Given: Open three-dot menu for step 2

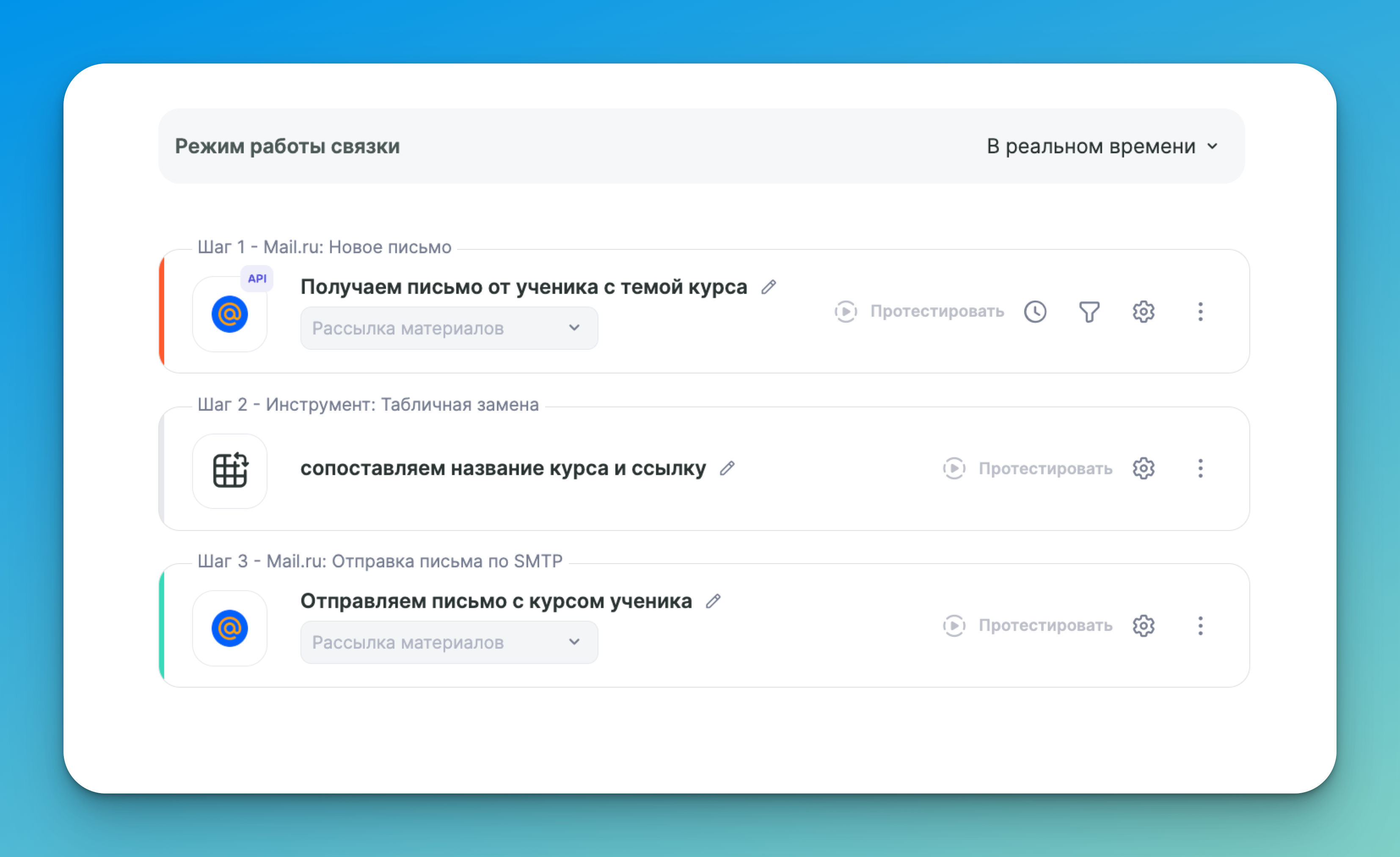Looking at the screenshot, I should [x=1200, y=468].
